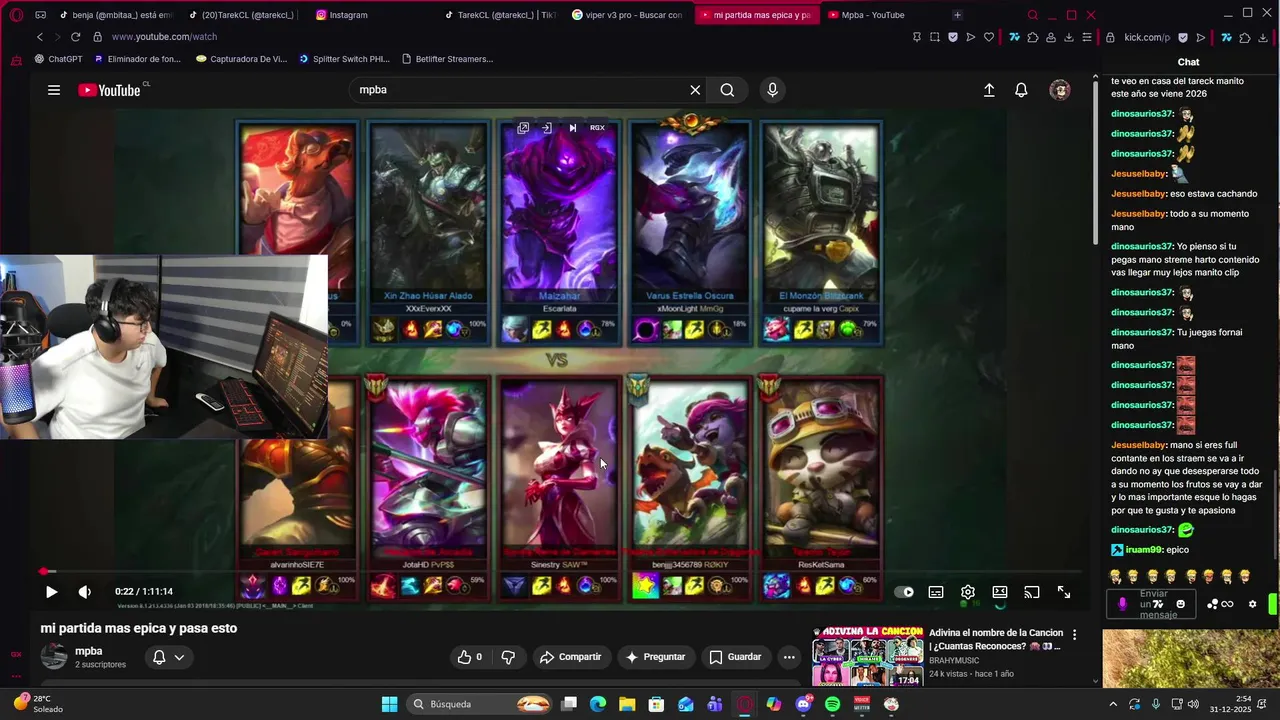The image size is (1280, 720).
Task: Open the 'Capturadora De Vi...' bookmark
Action: [x=242, y=59]
